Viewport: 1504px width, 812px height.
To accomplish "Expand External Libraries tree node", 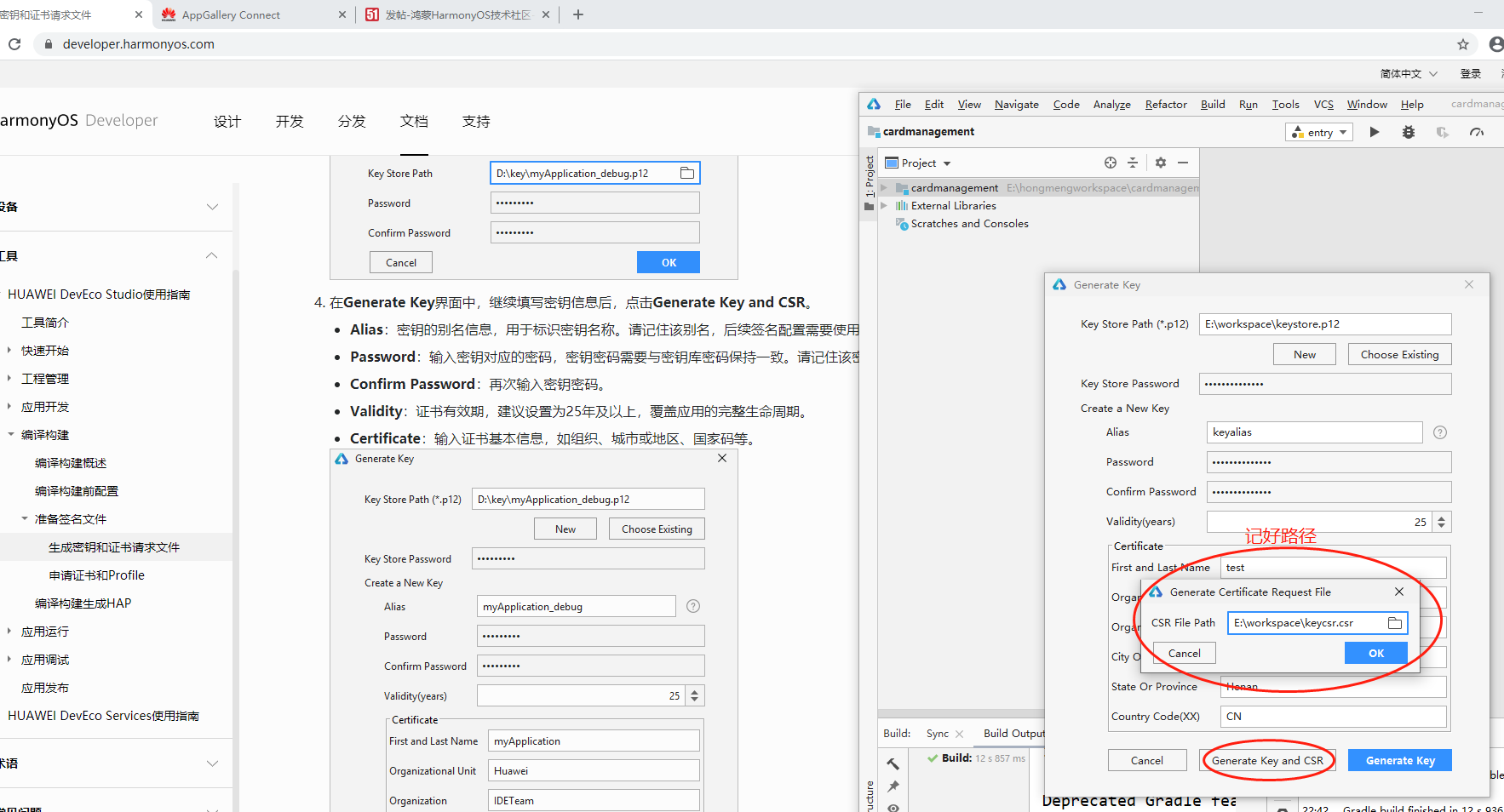I will 884,206.
